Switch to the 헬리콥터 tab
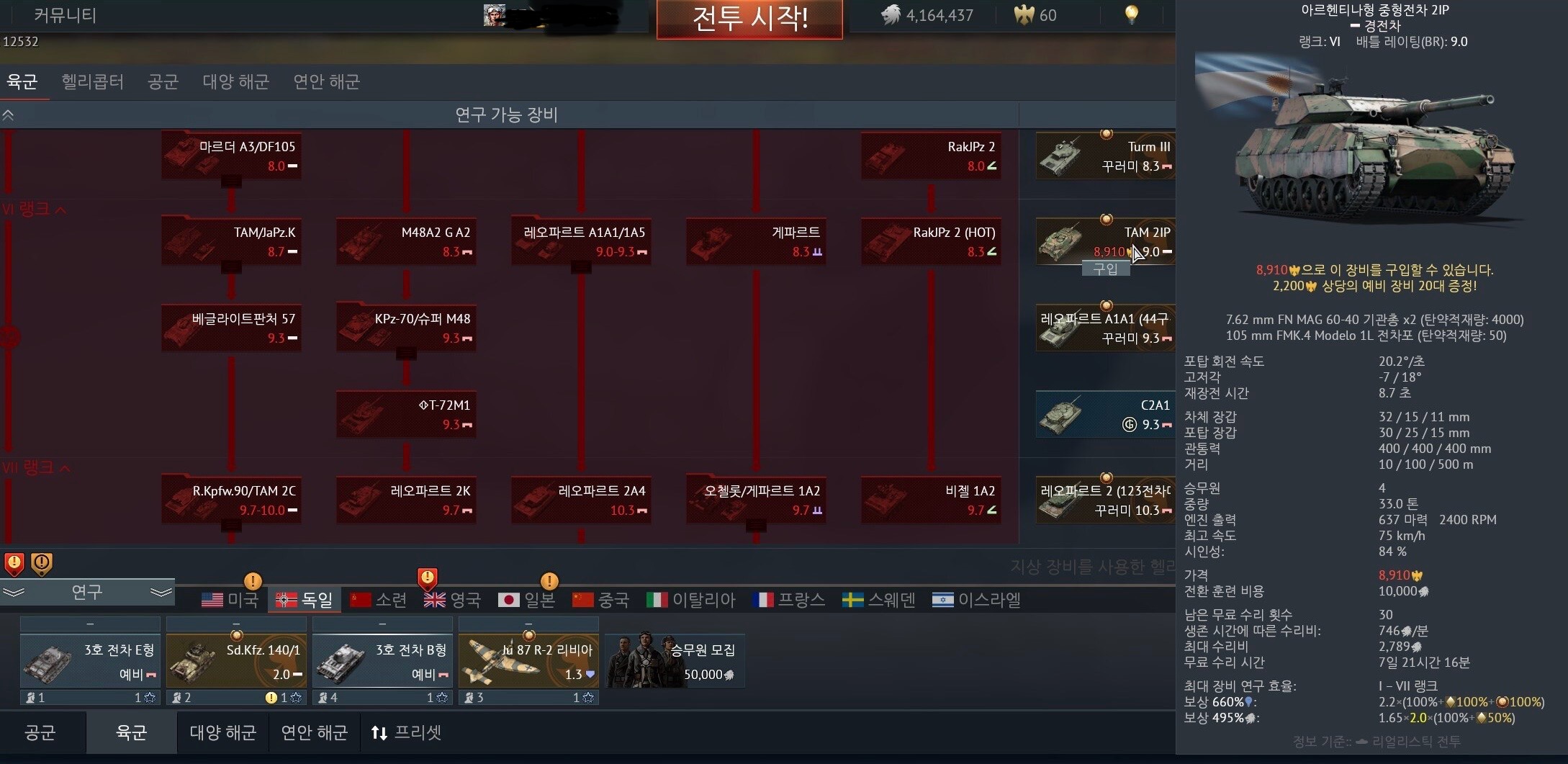The width and height of the screenshot is (1568, 764). (92, 81)
